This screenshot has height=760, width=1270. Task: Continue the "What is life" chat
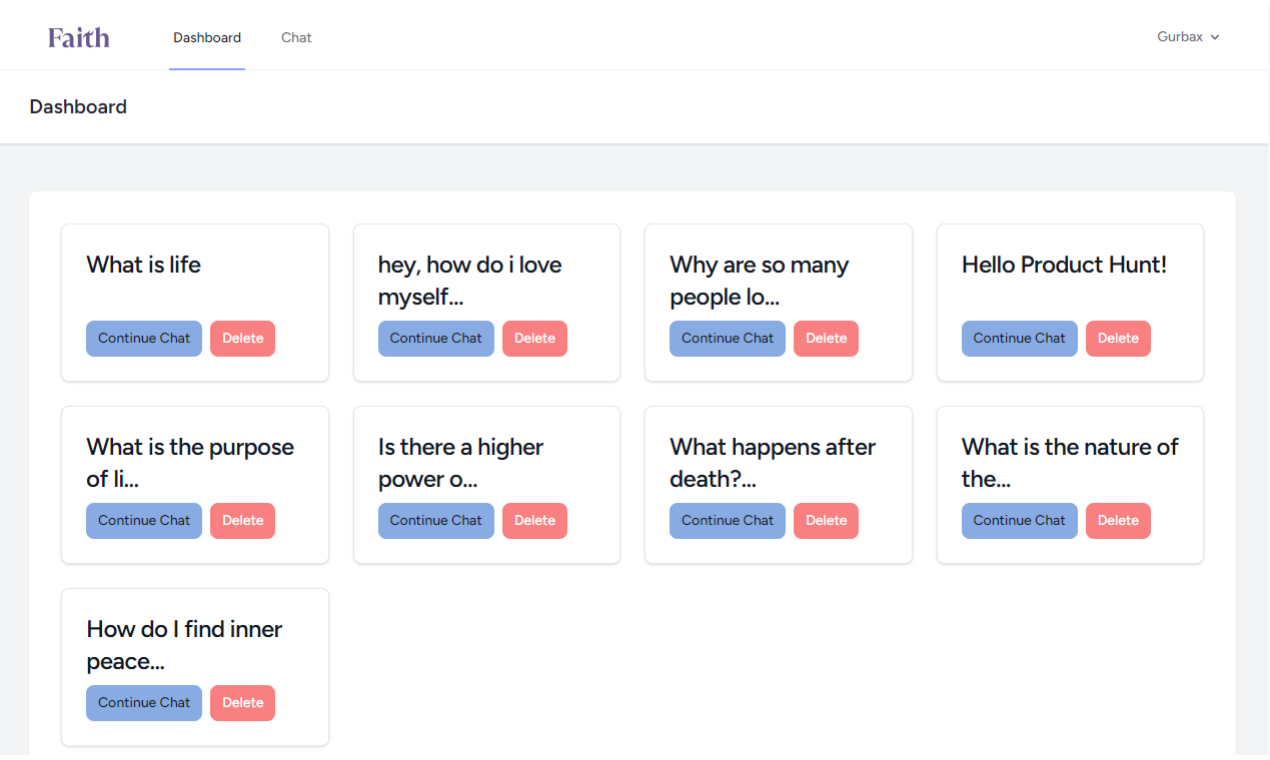(144, 338)
